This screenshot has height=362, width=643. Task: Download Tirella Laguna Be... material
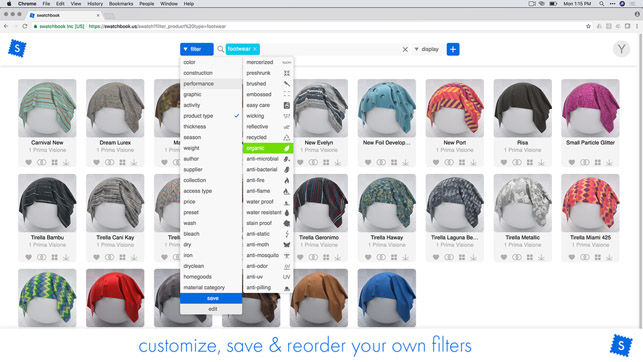(x=474, y=257)
